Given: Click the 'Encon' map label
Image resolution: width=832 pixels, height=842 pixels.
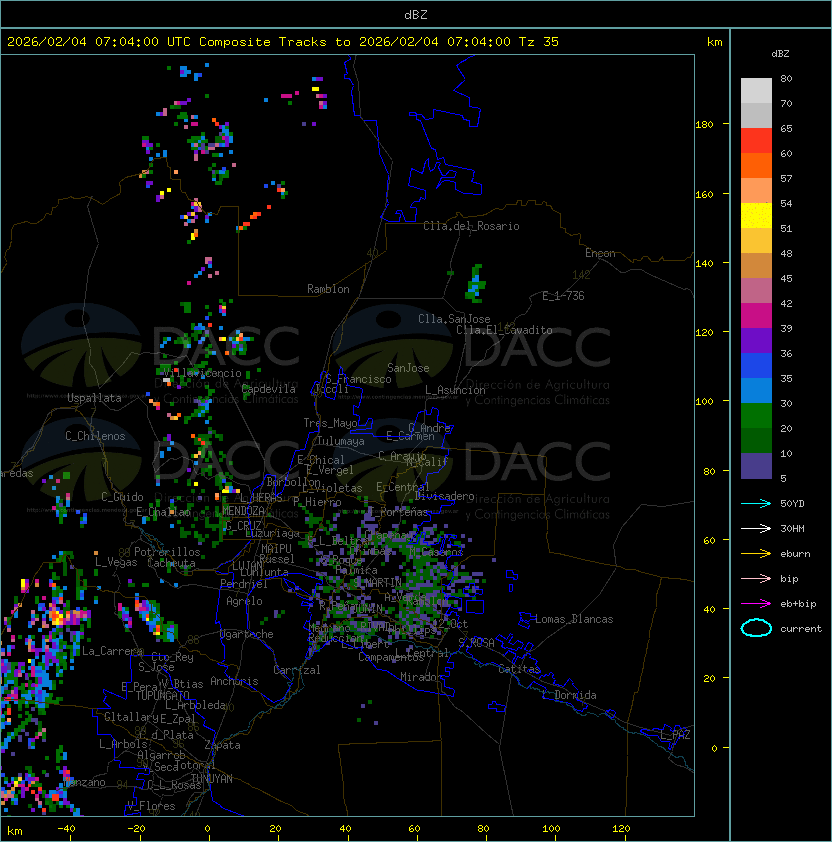Looking at the screenshot, I should point(600,253).
